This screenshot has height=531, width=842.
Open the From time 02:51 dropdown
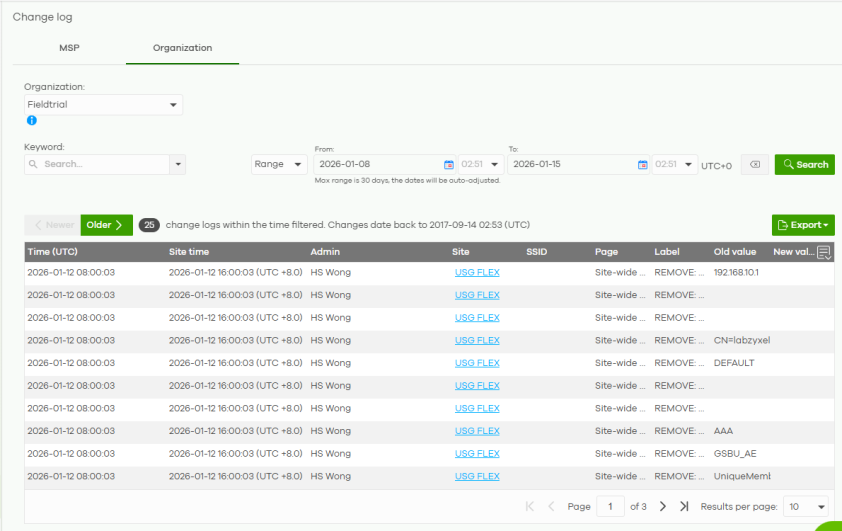[x=480, y=164]
